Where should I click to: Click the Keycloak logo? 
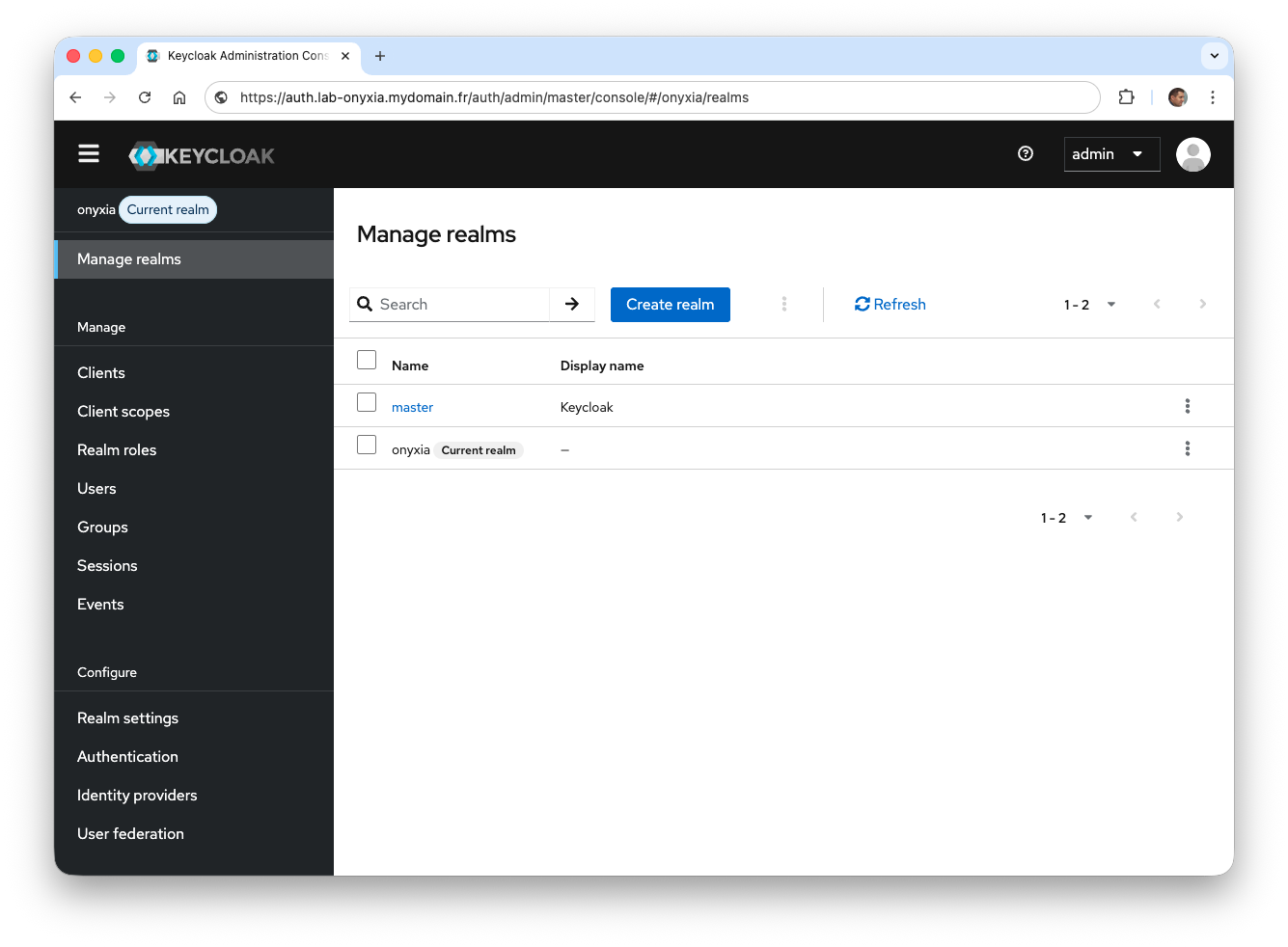pos(202,155)
